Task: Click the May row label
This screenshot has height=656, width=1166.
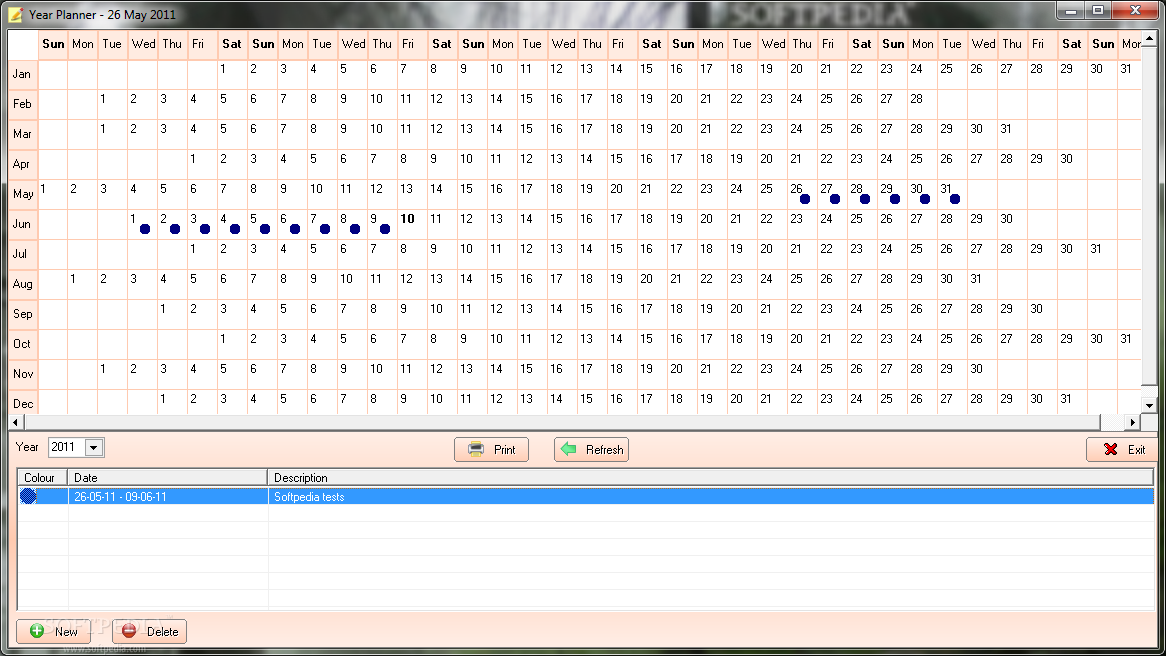Action: pyautogui.click(x=23, y=193)
